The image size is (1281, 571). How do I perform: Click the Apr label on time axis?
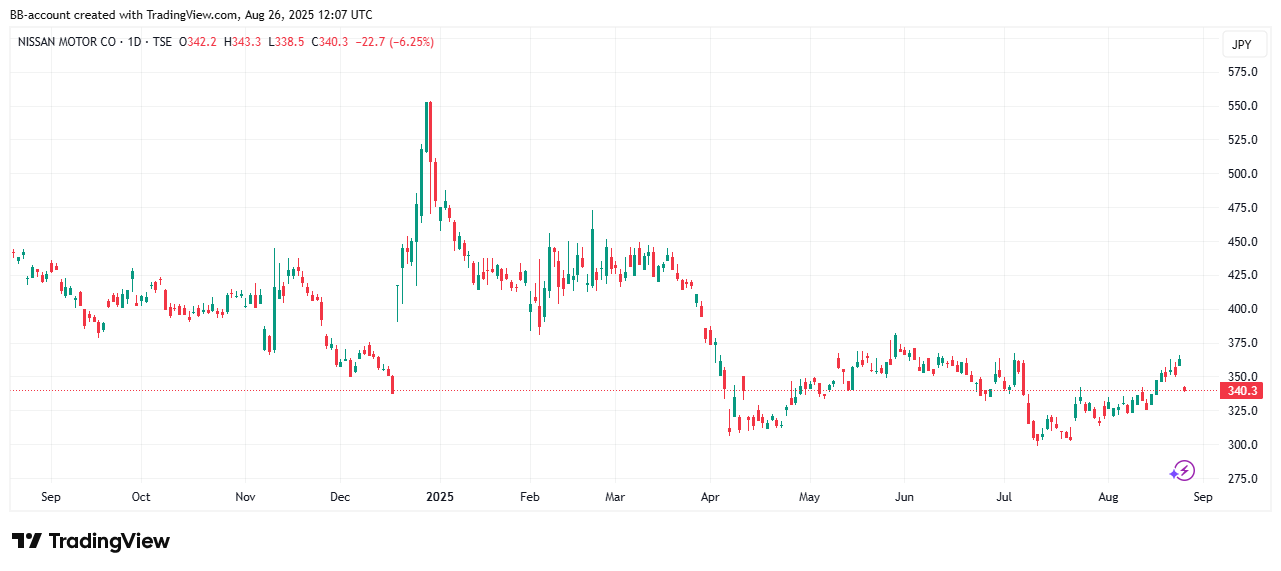(x=710, y=497)
